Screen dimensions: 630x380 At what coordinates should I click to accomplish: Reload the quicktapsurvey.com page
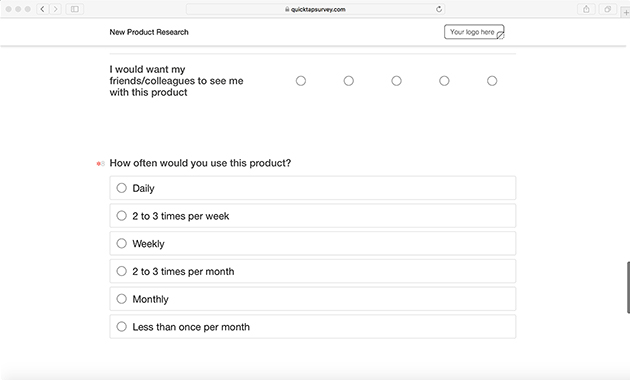tap(439, 9)
